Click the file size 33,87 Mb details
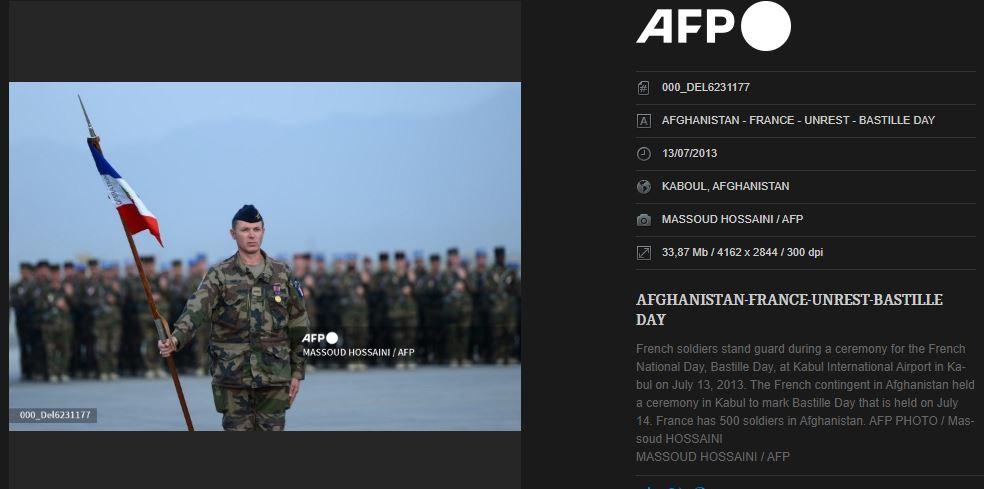The image size is (984, 489). tap(742, 252)
